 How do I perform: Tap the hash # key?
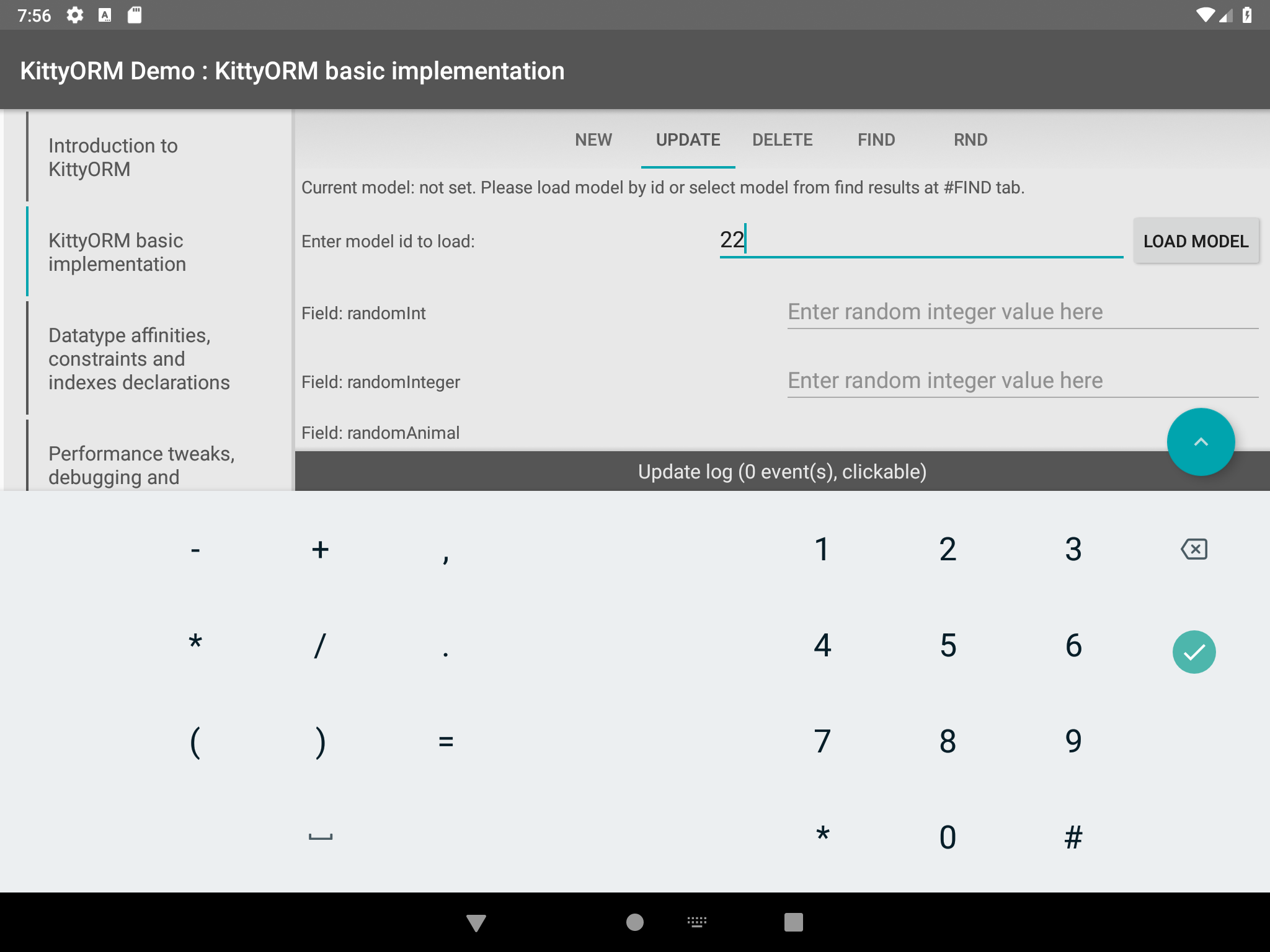tap(1073, 837)
